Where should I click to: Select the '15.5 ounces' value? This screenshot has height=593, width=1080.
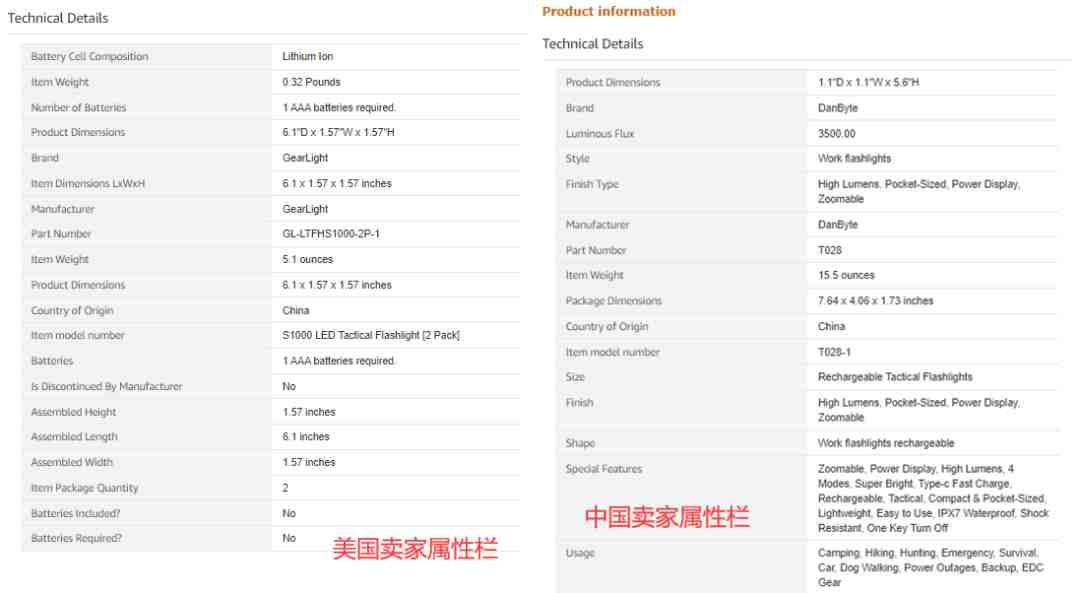coord(846,275)
